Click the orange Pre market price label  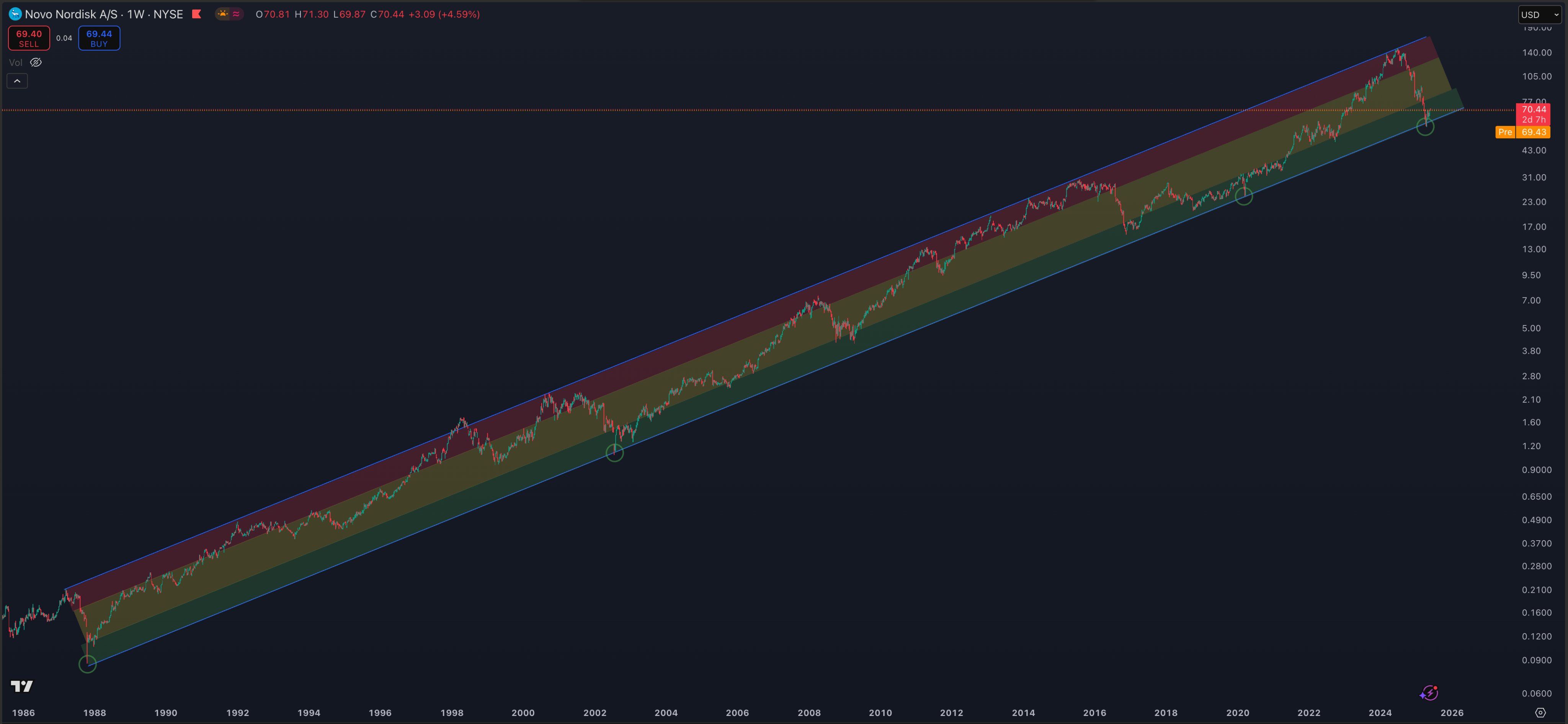(x=1505, y=132)
